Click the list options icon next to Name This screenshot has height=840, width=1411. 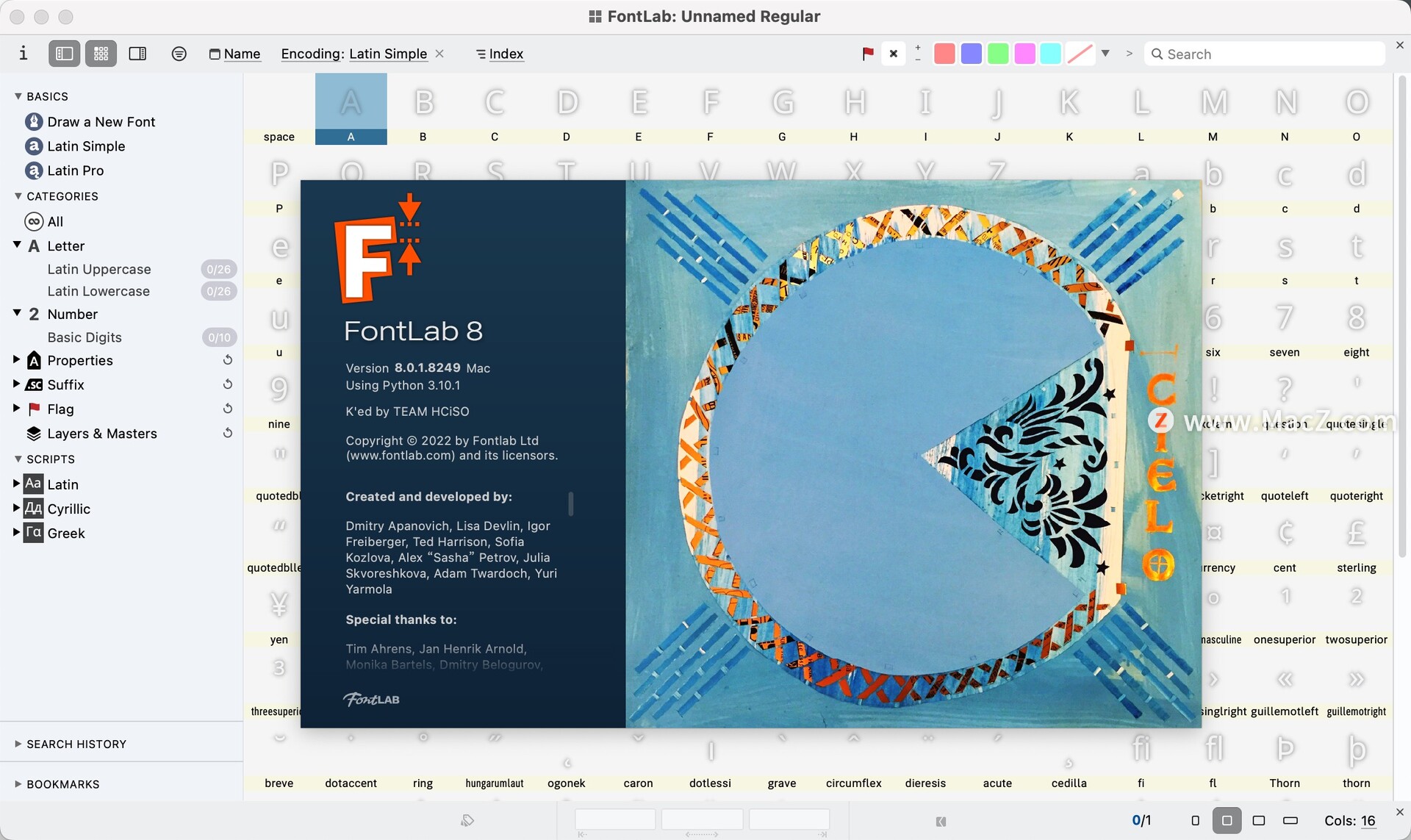pyautogui.click(x=179, y=53)
